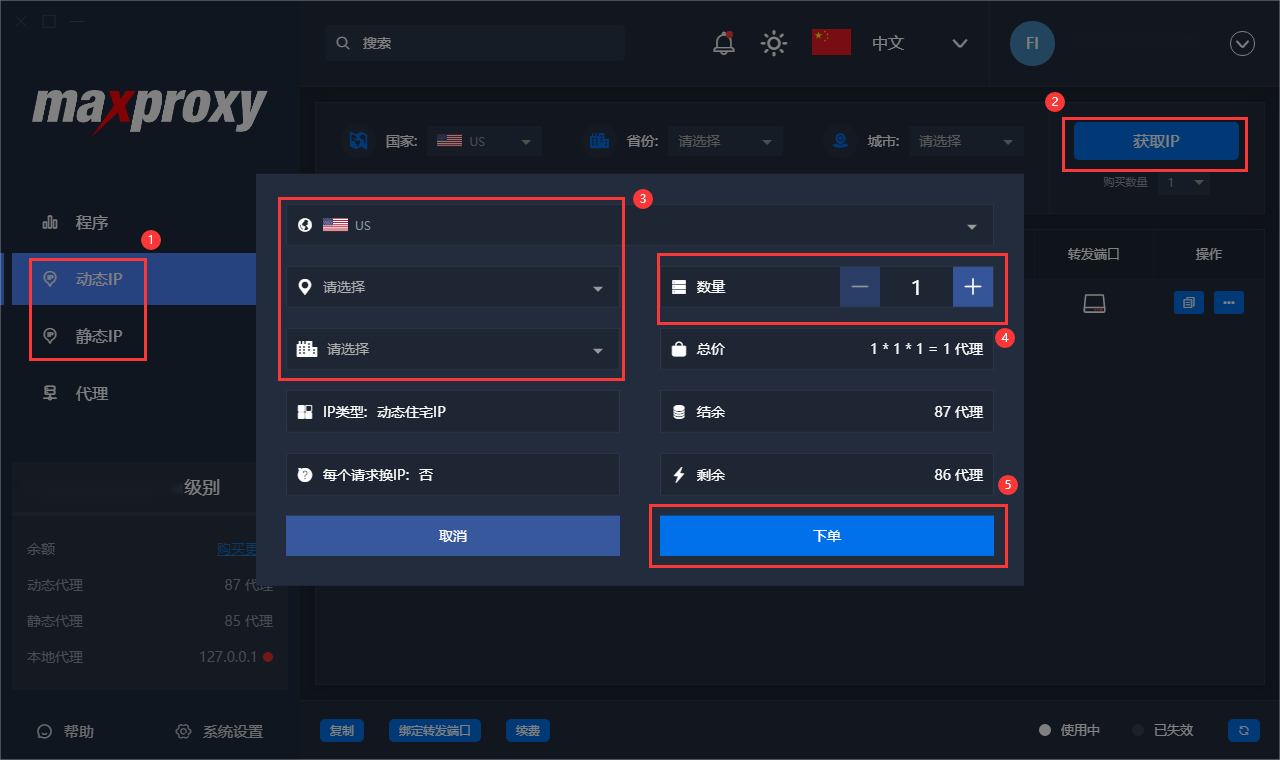Viewport: 1280px width, 760px height.
Task: Open the 购买数量 quantity dropdown
Action: coord(1184,183)
